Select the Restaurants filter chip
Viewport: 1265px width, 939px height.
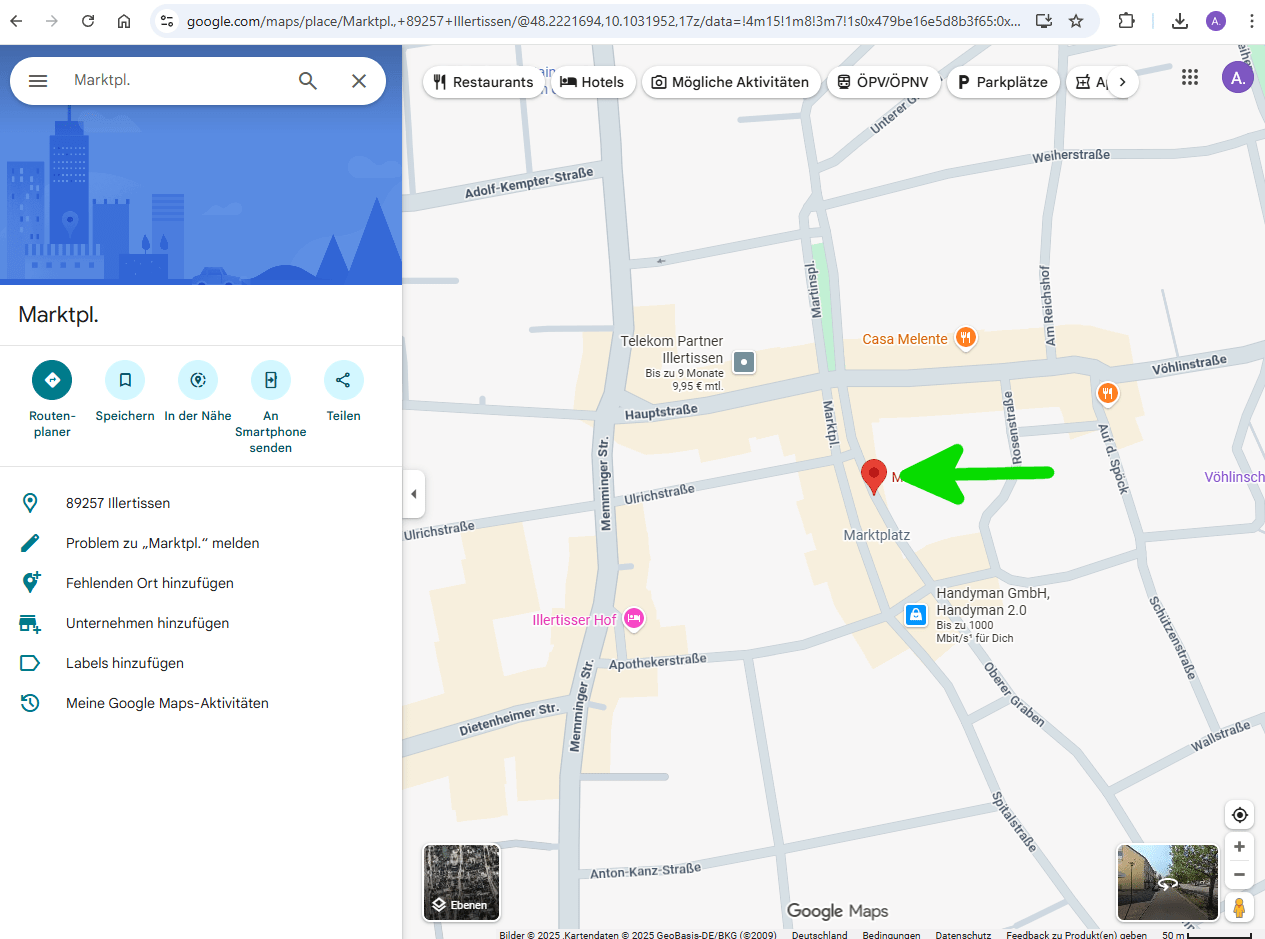click(x=484, y=82)
